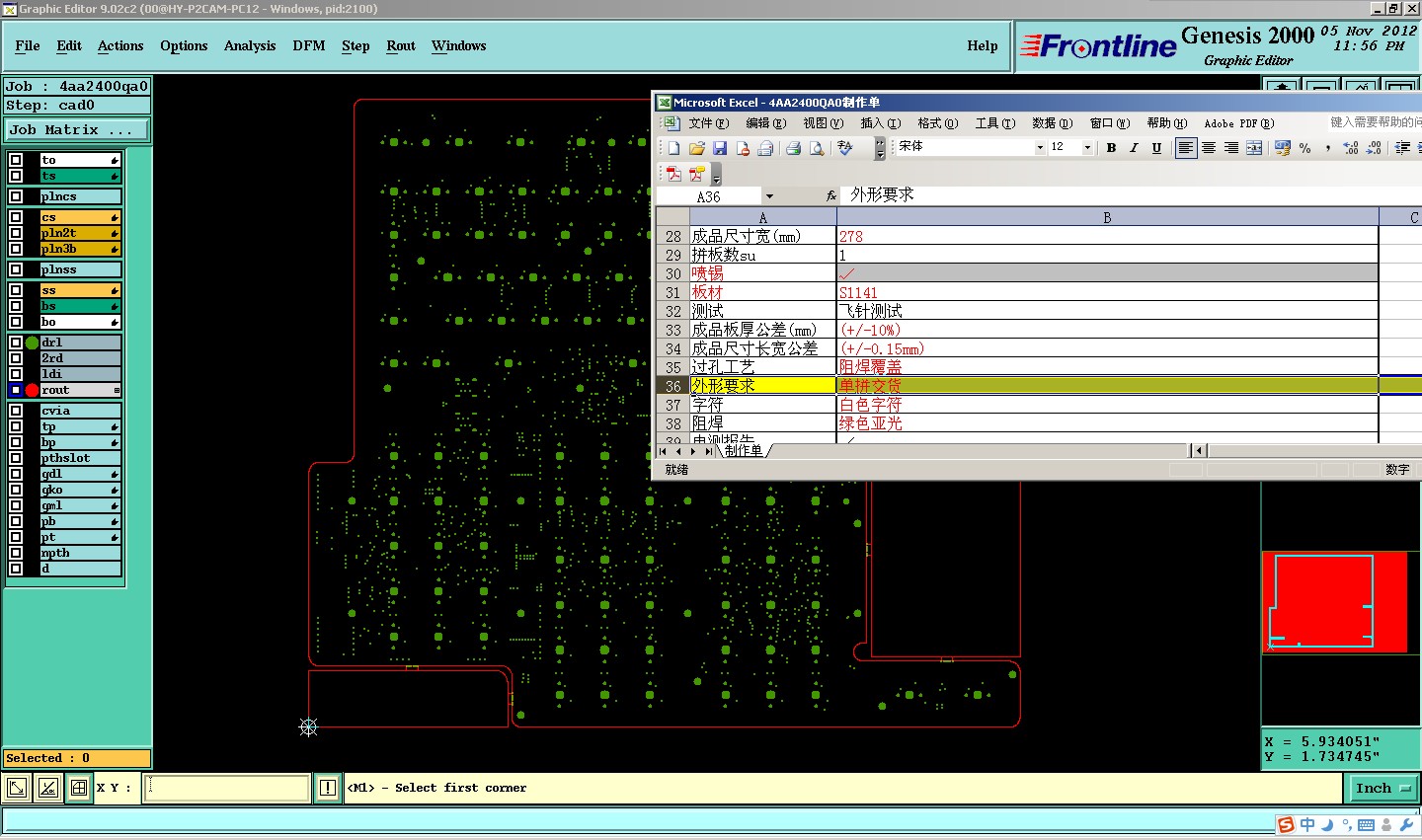This screenshot has width=1422, height=840.
Task: Click the Currency style icon in Excel
Action: click(x=1283, y=148)
